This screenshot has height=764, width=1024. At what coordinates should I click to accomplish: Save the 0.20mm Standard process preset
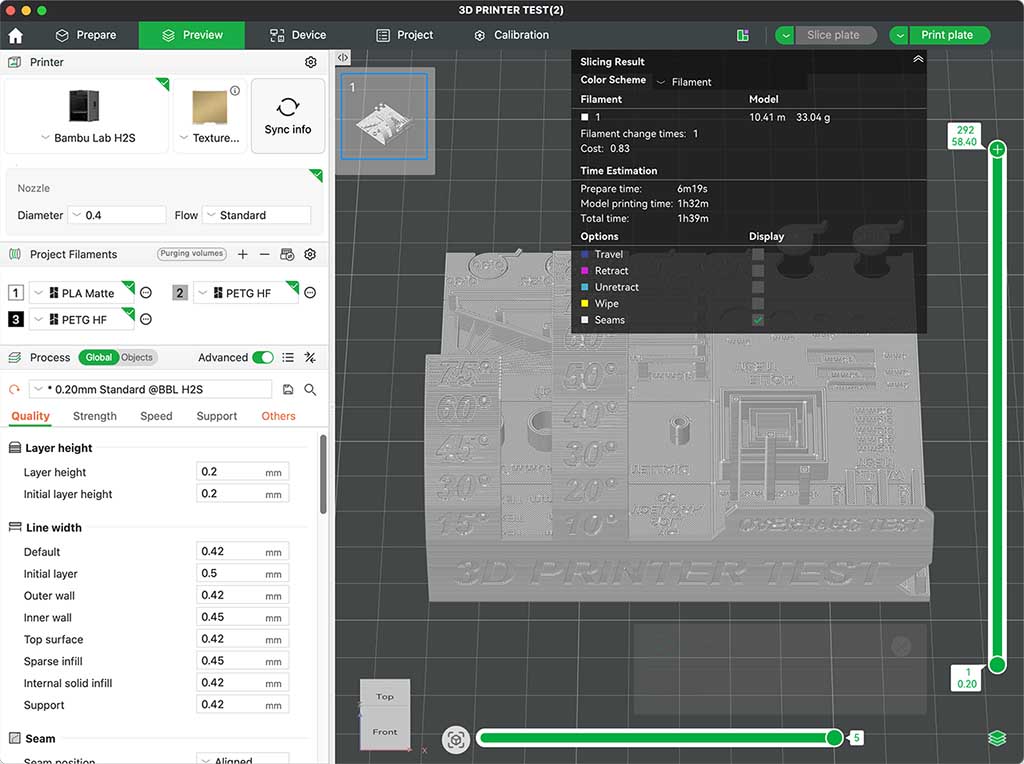[288, 389]
